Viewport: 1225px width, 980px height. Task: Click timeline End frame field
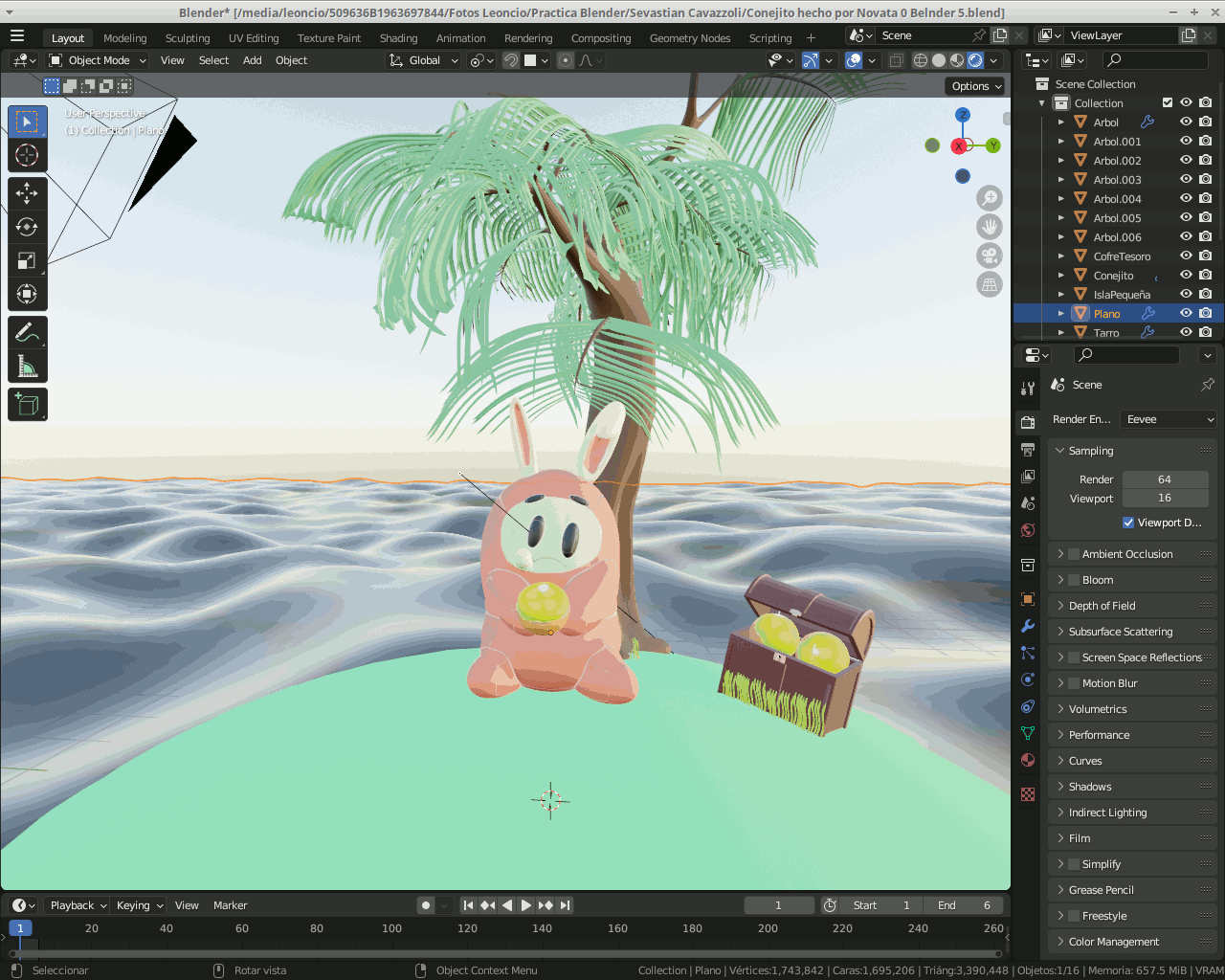[964, 905]
